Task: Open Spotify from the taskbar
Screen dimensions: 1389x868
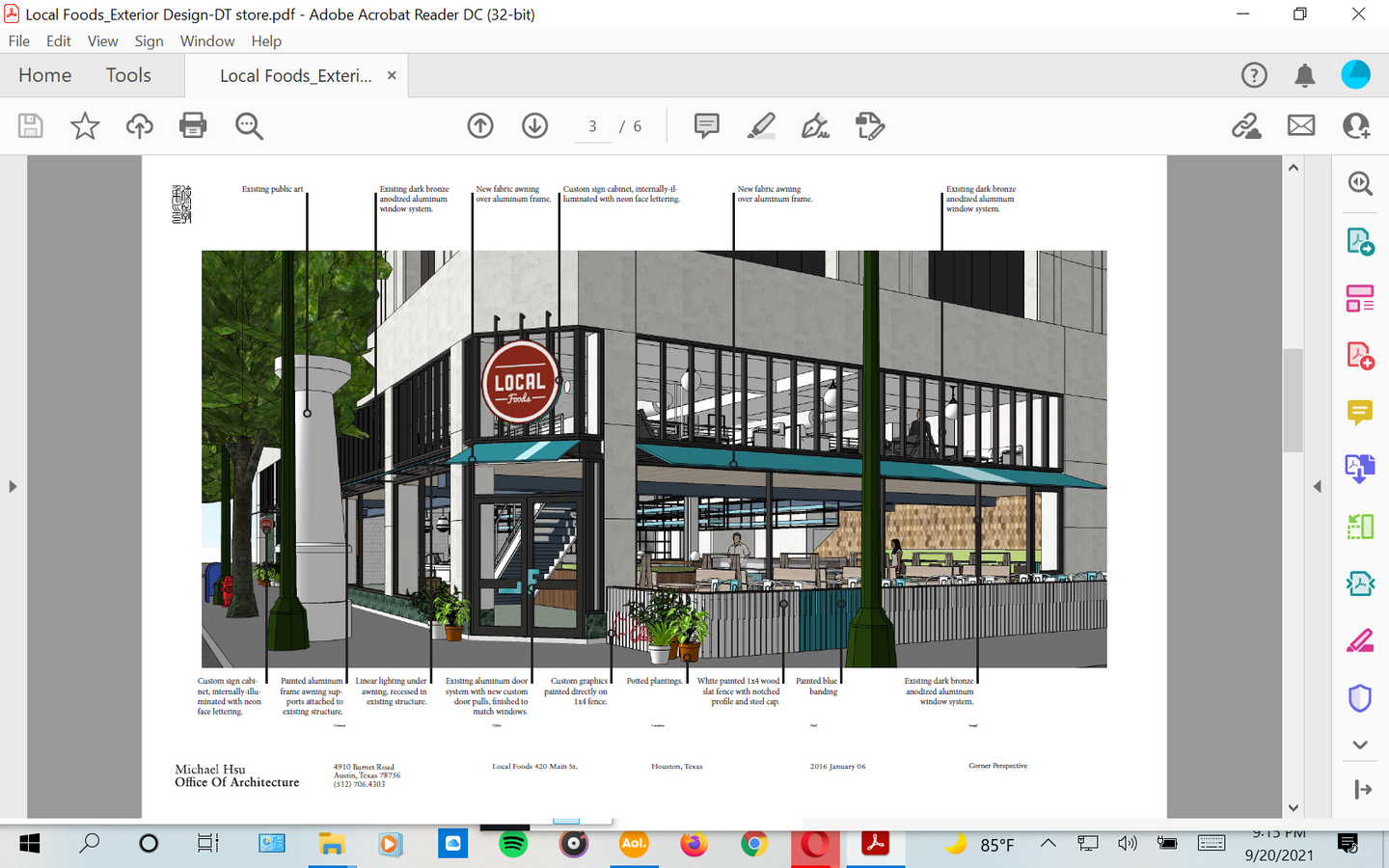Action: pyautogui.click(x=513, y=844)
